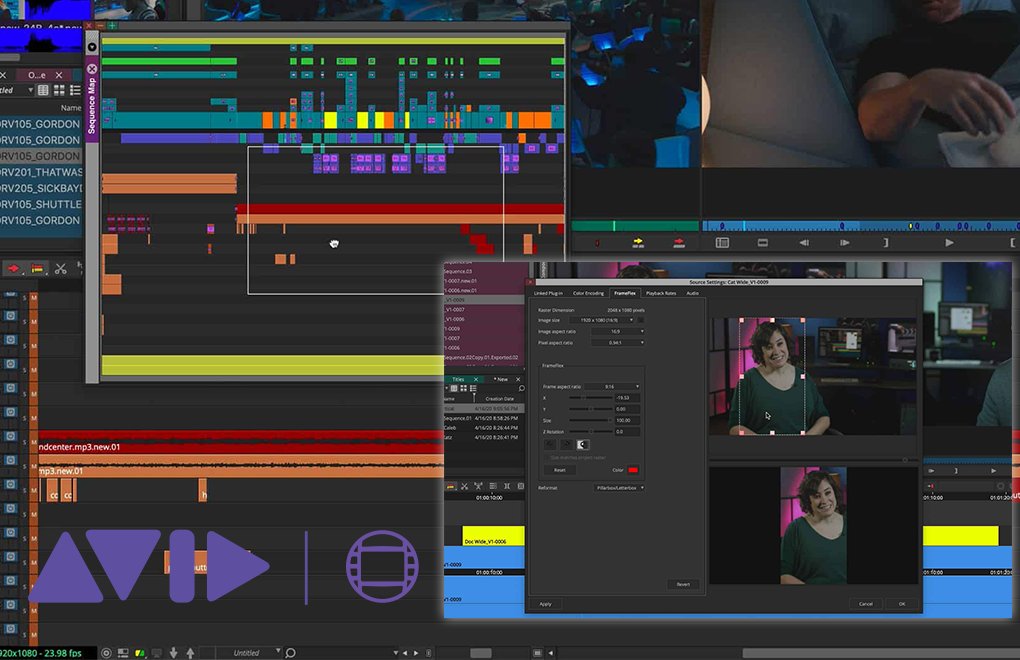This screenshot has width=1020, height=660.
Task: Click the FrameFlex crop preview of the woman
Action: (772, 376)
